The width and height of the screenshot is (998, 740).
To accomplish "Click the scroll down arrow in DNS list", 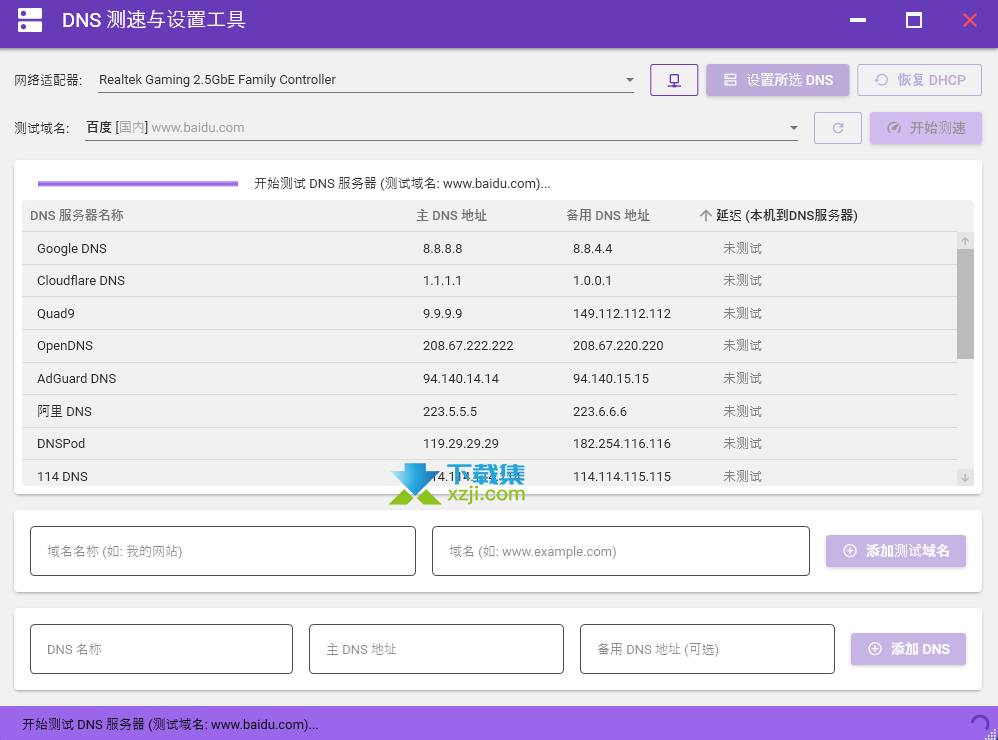I will (965, 477).
